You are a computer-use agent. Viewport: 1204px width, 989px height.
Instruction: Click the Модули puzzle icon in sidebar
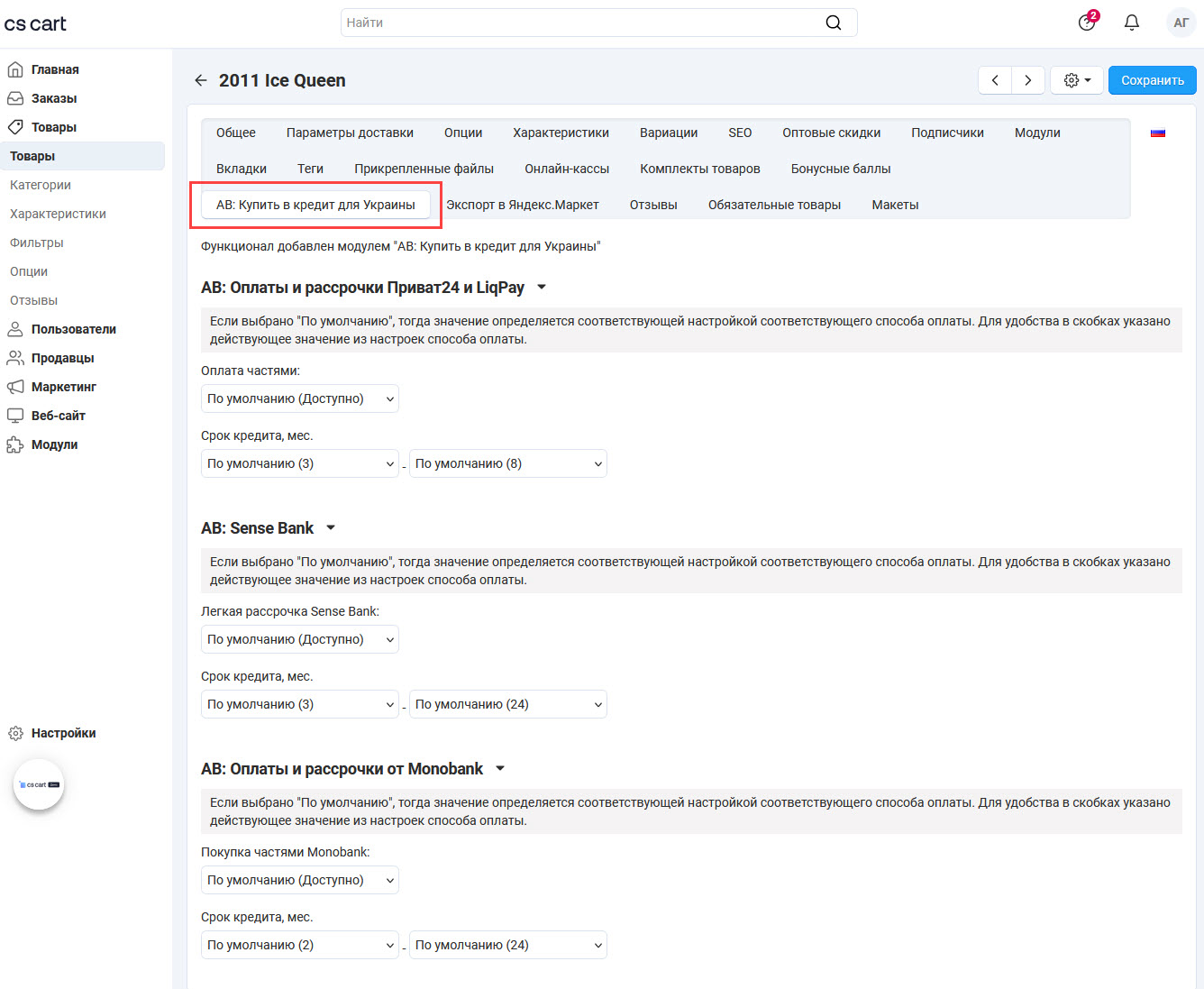(x=15, y=444)
